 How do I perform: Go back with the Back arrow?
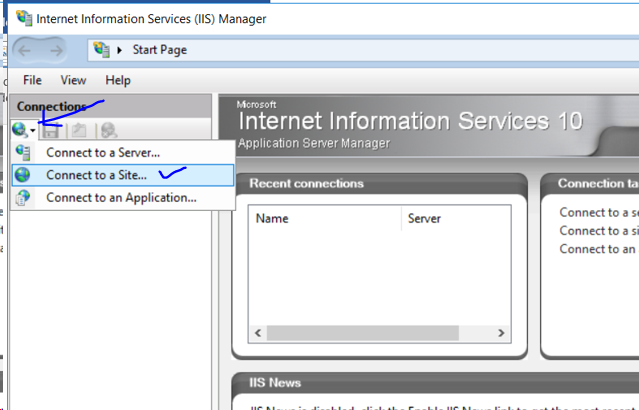click(25, 51)
